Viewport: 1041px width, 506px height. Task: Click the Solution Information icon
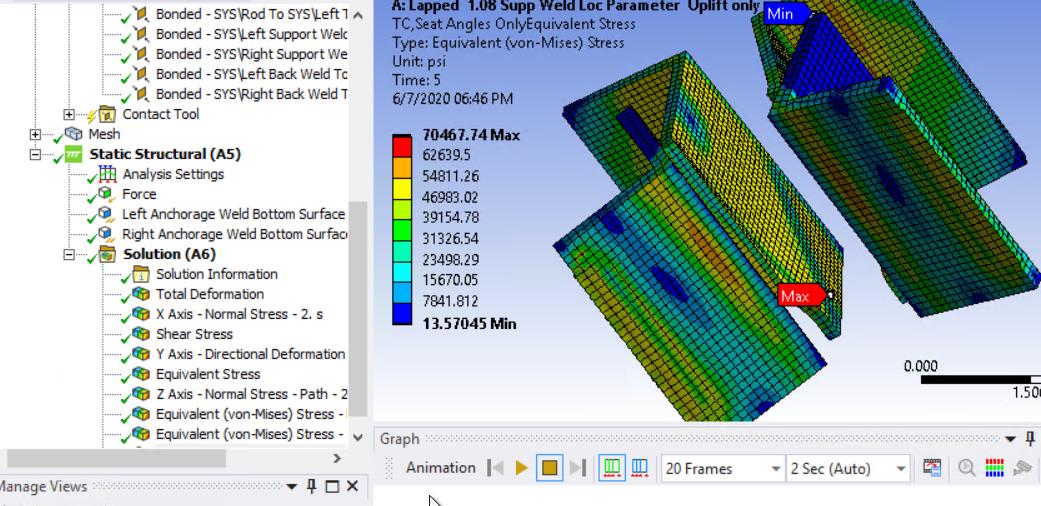pos(140,274)
